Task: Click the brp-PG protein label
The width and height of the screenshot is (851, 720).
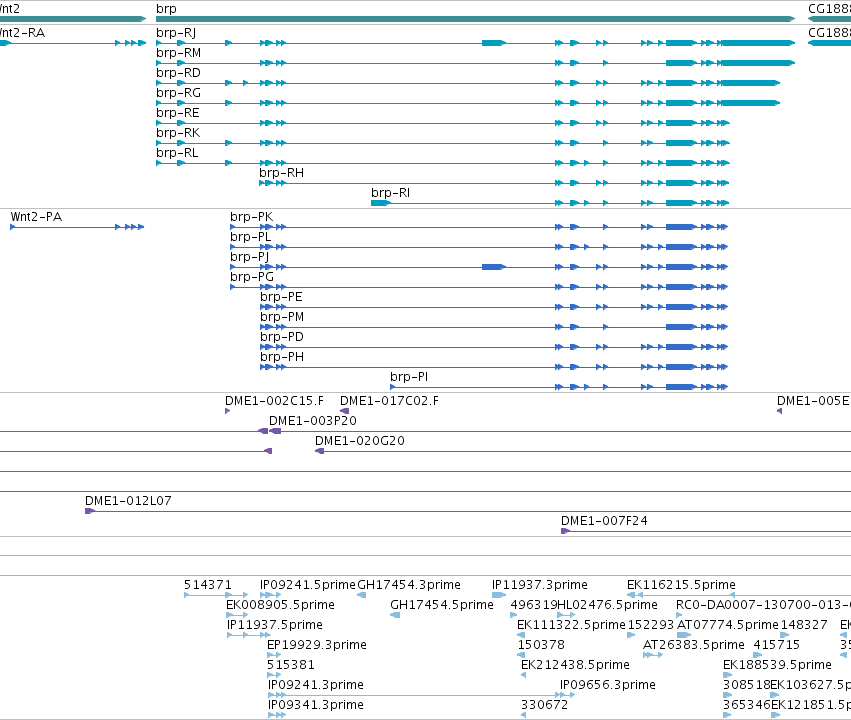Action: pyautogui.click(x=252, y=277)
